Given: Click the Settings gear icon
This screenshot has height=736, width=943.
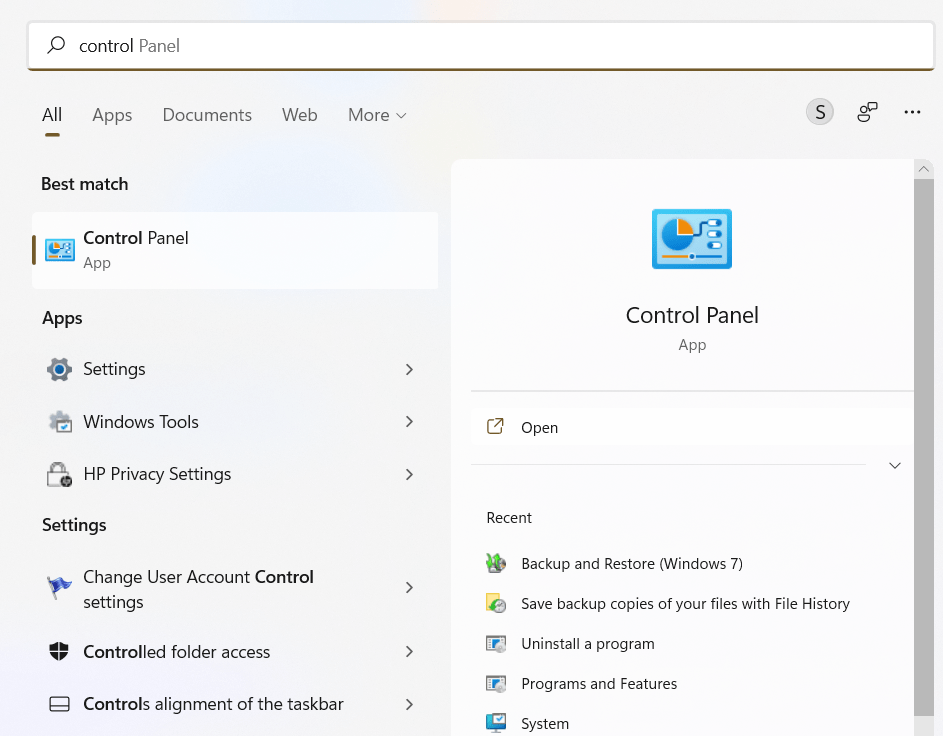Looking at the screenshot, I should click(60, 369).
